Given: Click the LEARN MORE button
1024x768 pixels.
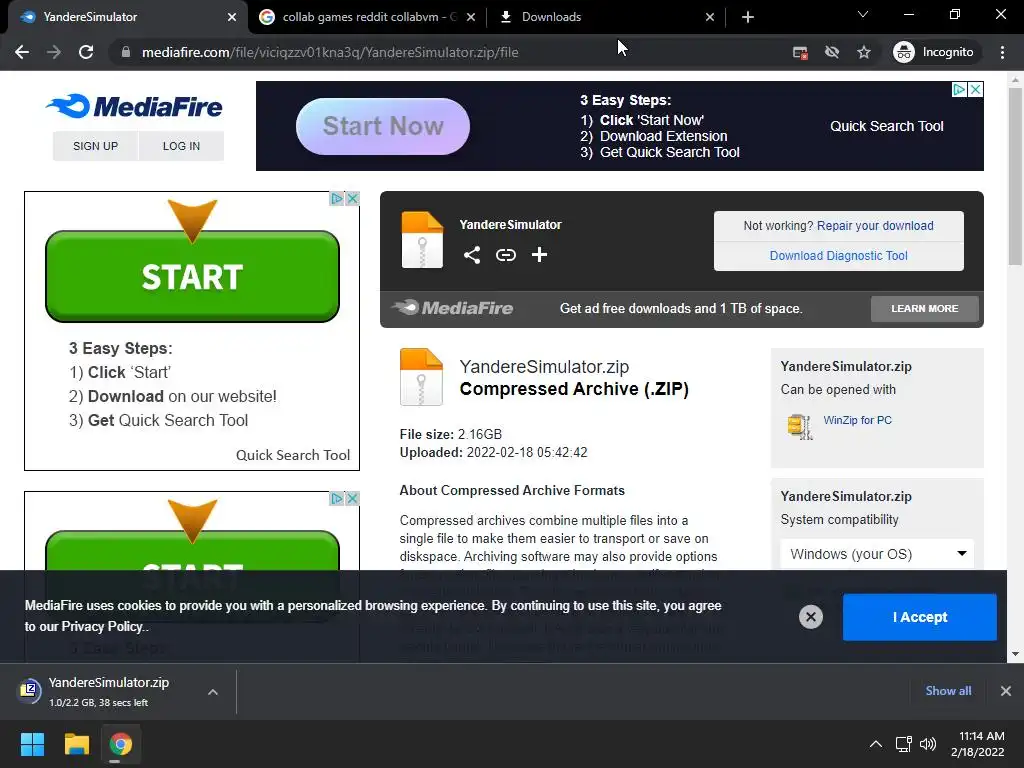Looking at the screenshot, I should coord(925,308).
